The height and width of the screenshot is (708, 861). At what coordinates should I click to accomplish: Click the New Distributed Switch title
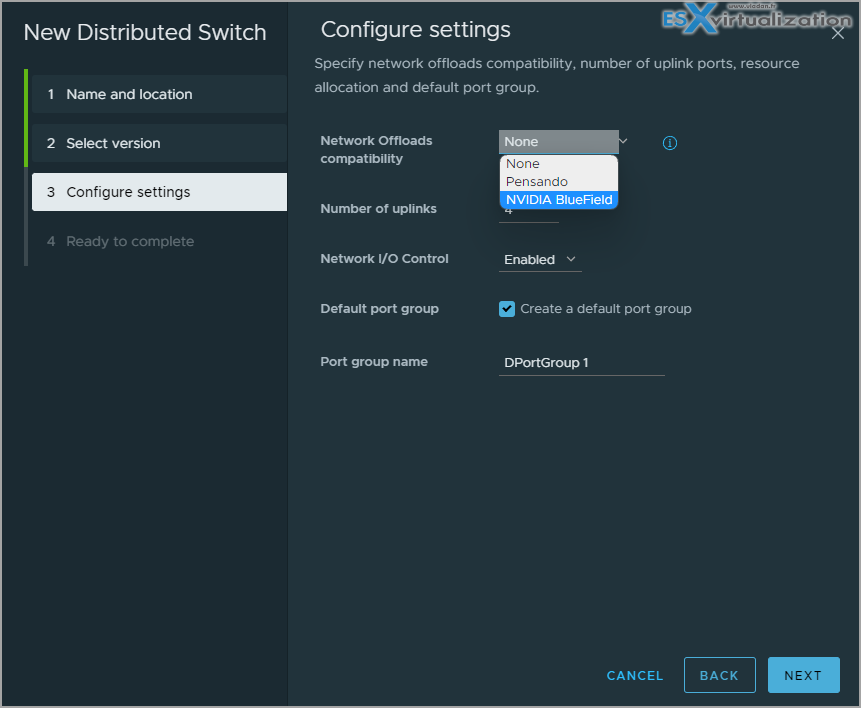coord(145,33)
